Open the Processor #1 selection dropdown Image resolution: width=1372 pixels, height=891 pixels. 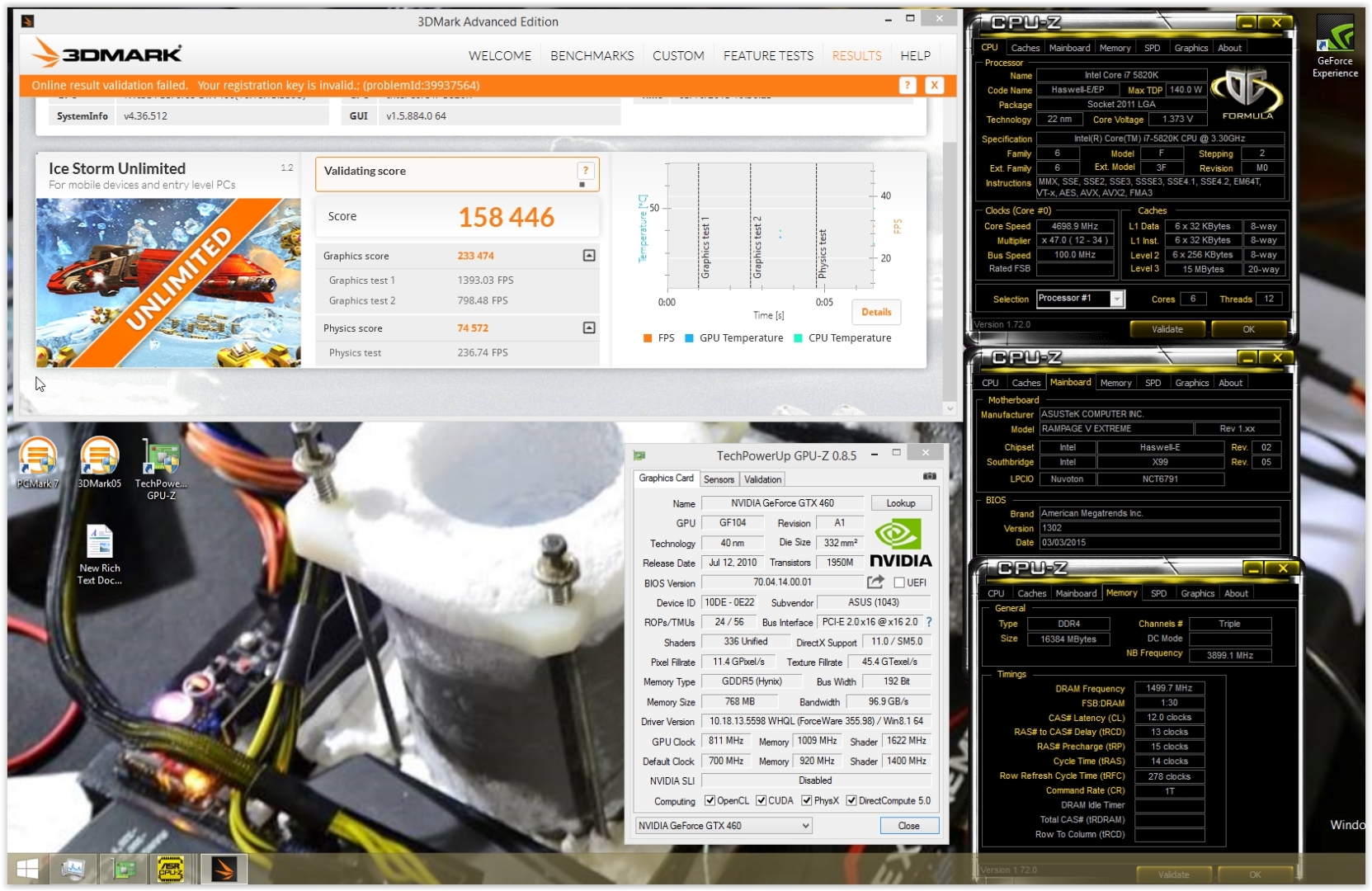coord(1116,299)
